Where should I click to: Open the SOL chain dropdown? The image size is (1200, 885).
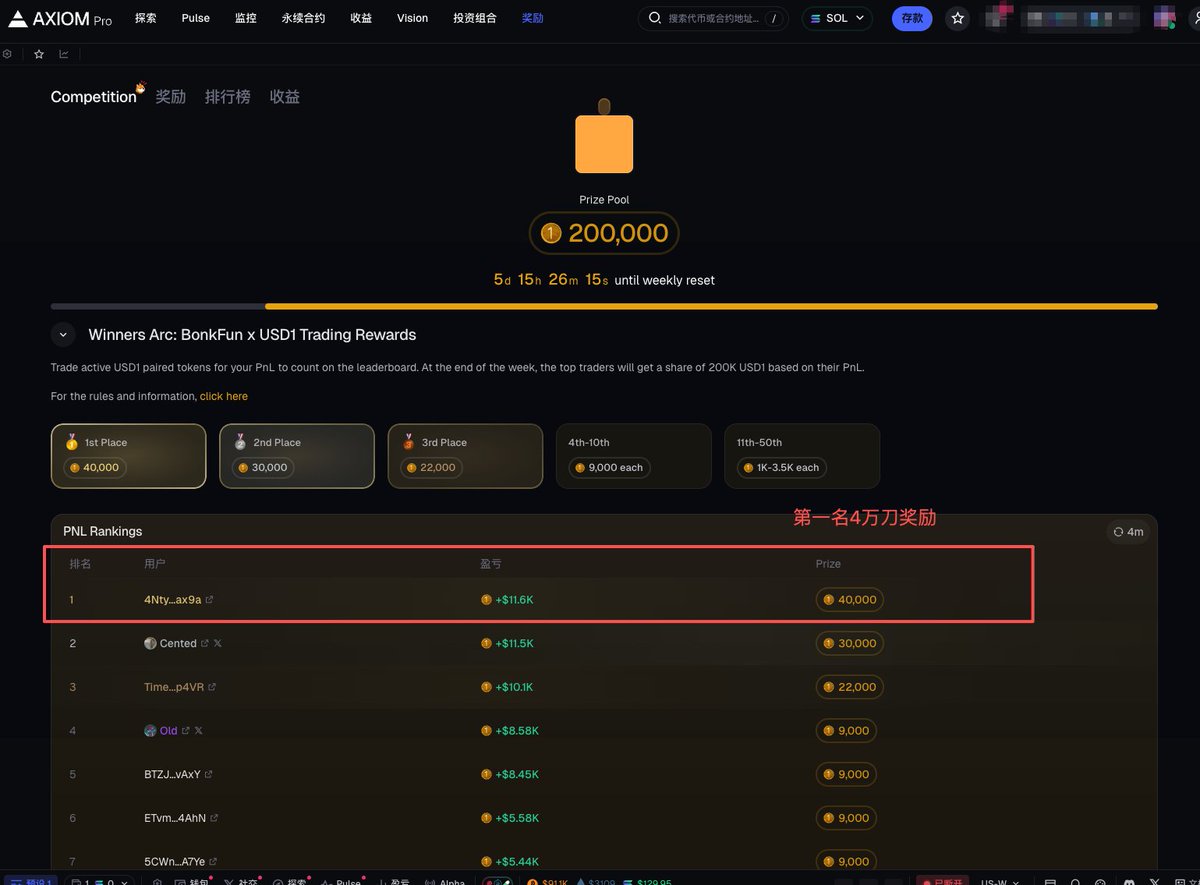coord(838,18)
